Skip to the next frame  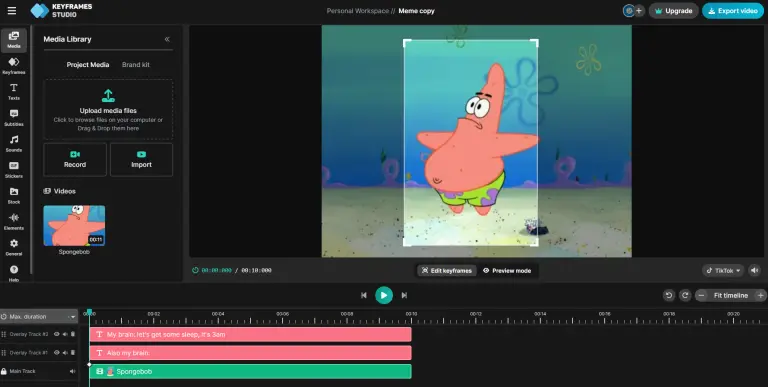(x=404, y=295)
